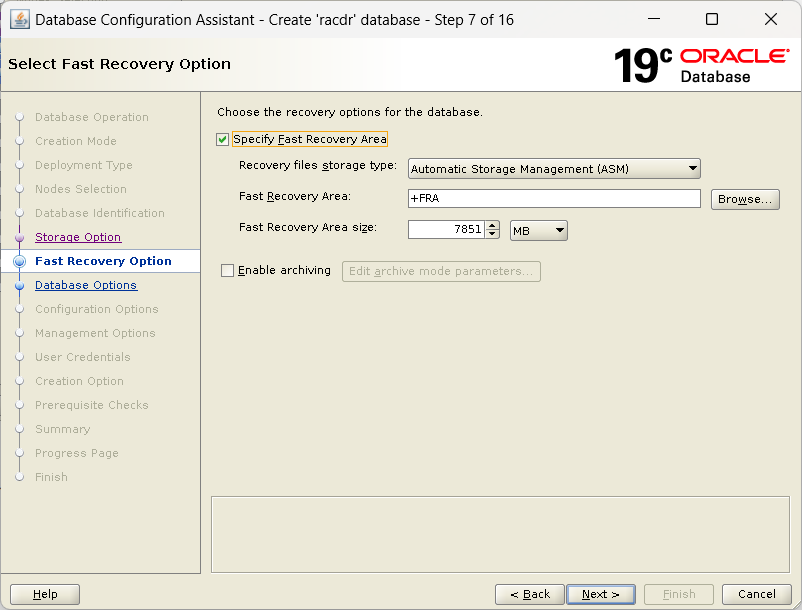802x610 pixels.
Task: Click Creation Mode step label
Action: click(x=76, y=141)
